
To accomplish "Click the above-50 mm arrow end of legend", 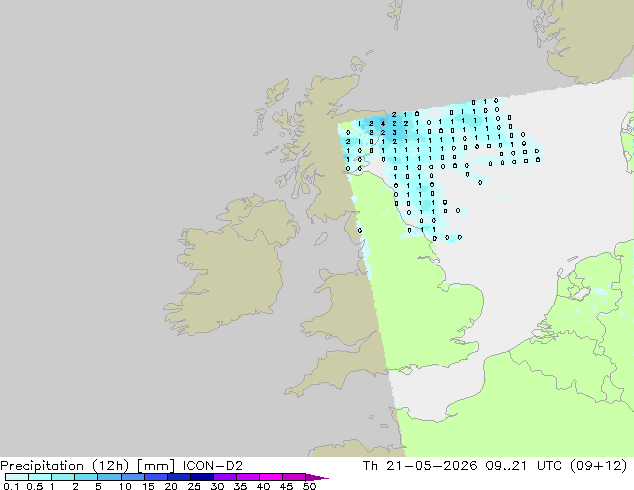I will 317,478.
